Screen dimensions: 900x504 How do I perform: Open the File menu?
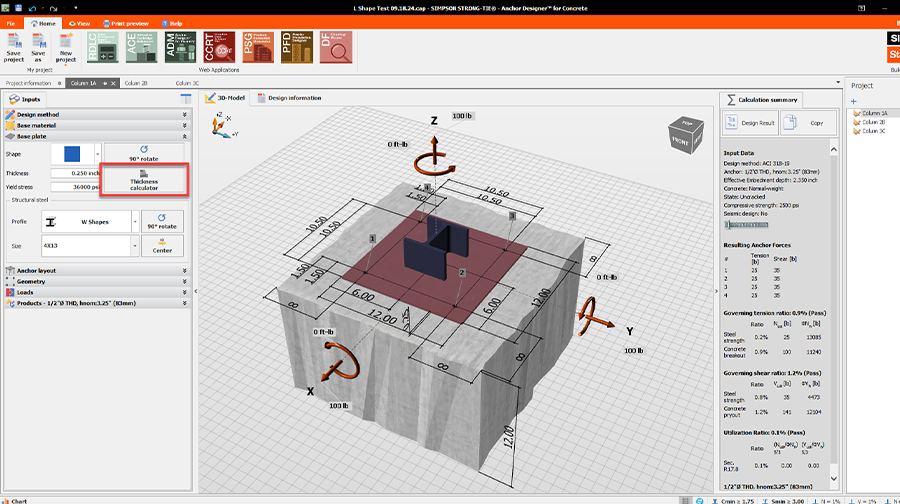pyautogui.click(x=11, y=24)
